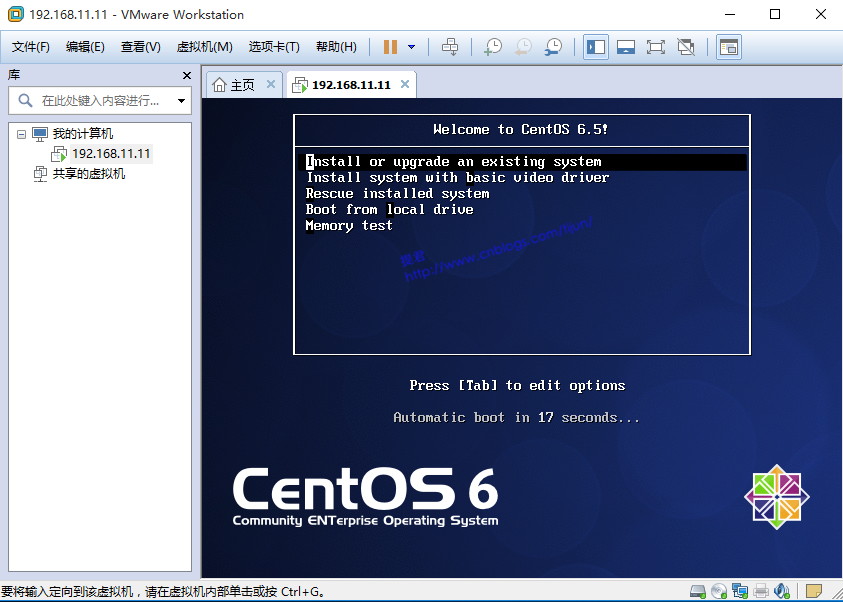
Task: Click the VMware Workstation title bar icon
Action: 16,15
